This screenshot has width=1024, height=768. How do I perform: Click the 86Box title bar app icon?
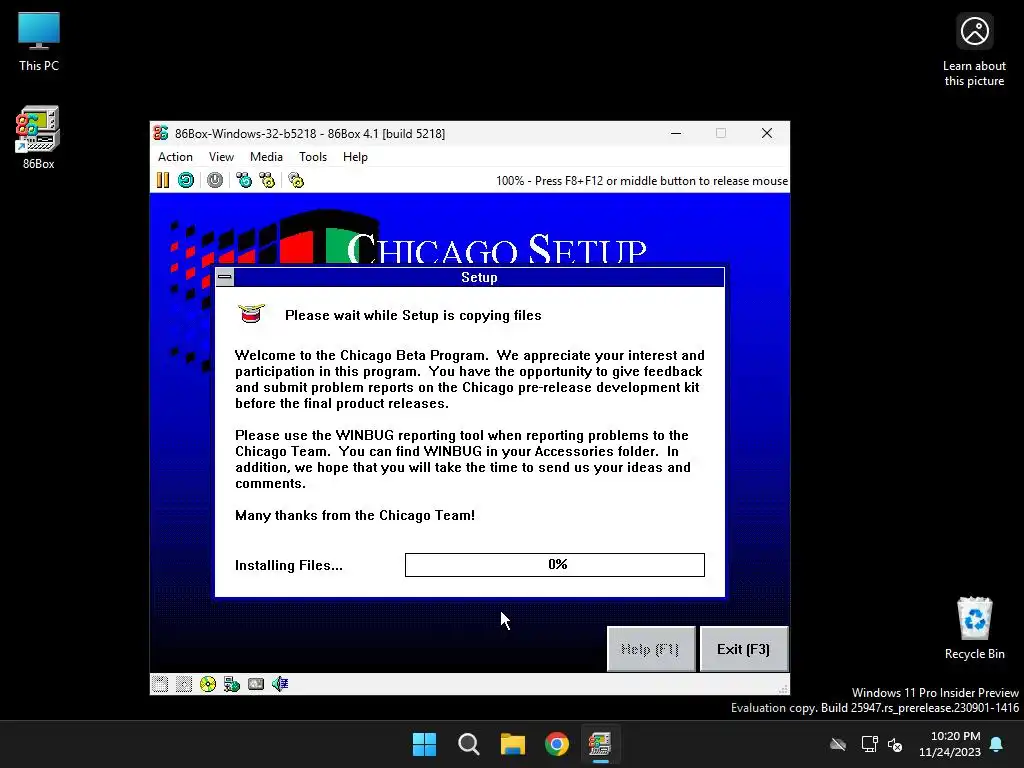pos(161,133)
